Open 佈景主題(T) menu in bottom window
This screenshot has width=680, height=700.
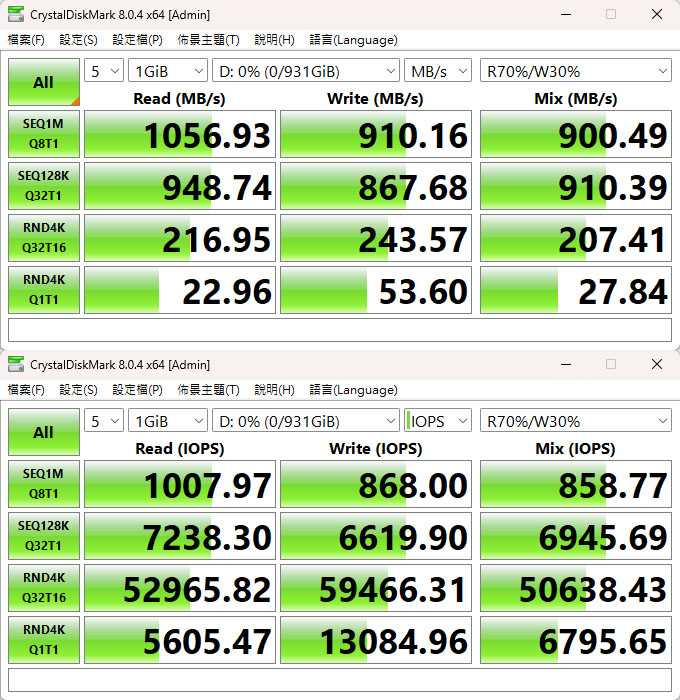[208, 390]
